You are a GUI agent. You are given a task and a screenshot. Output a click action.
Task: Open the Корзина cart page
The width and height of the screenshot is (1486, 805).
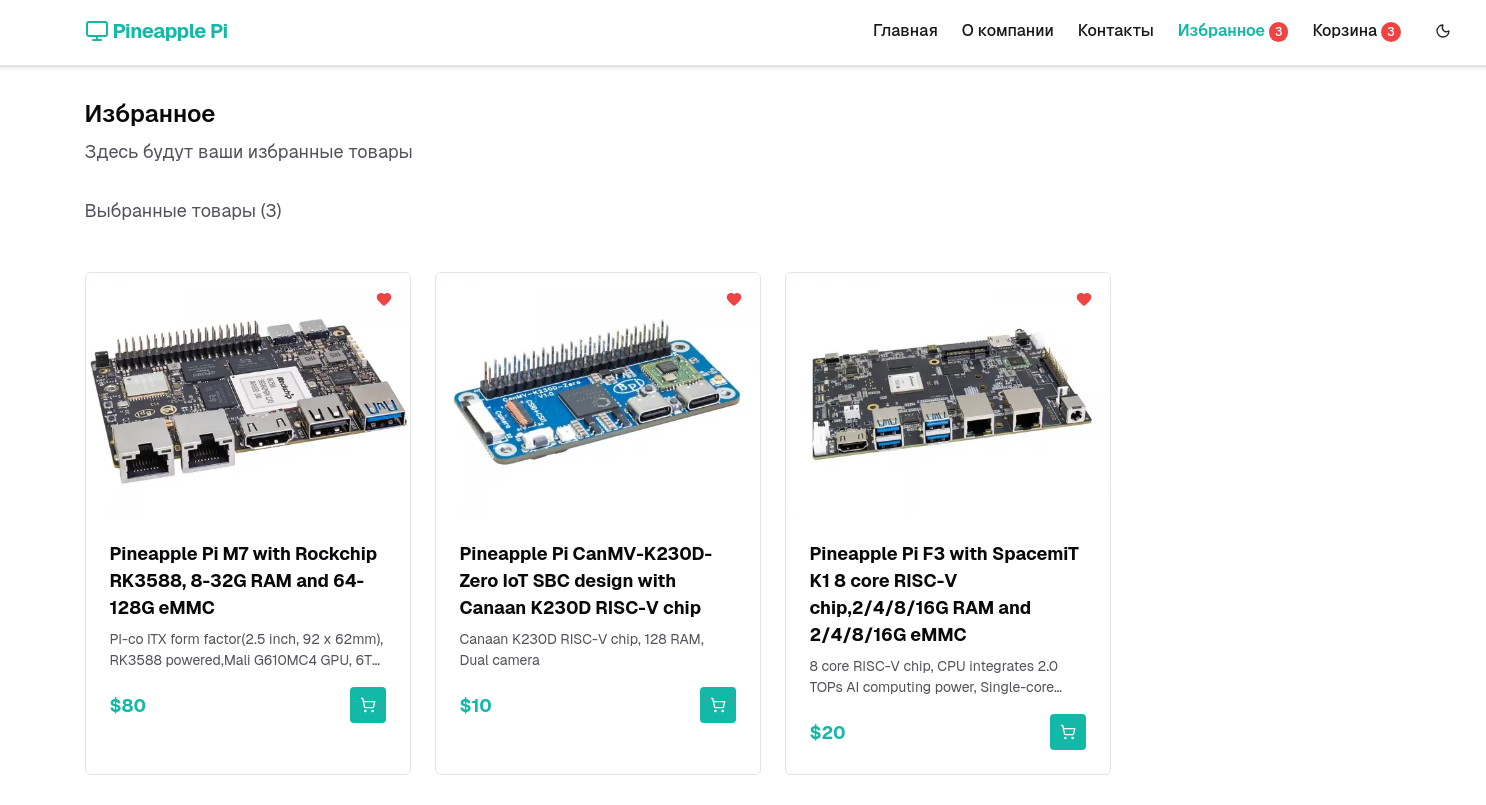(x=1345, y=31)
